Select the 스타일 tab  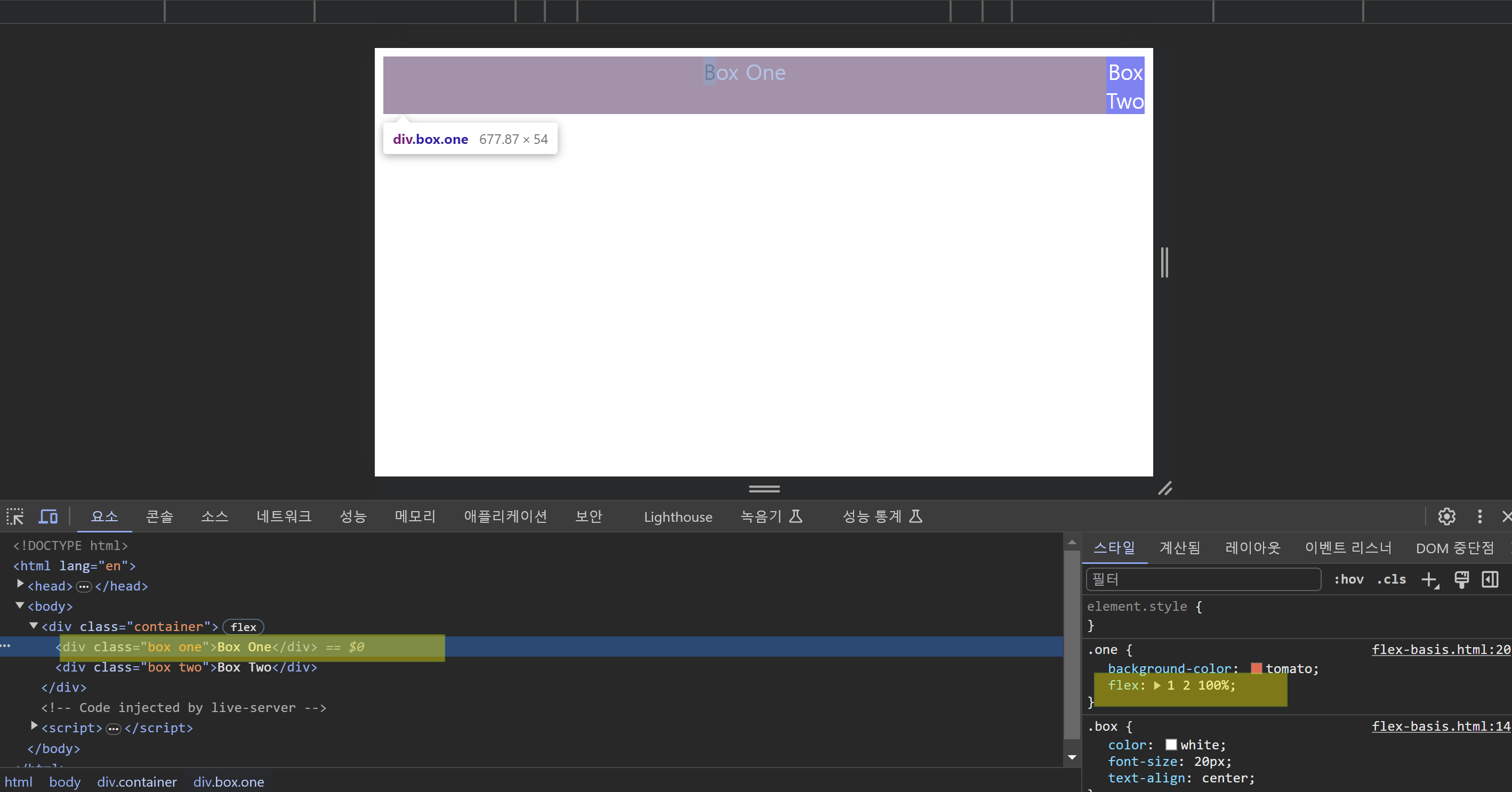click(1114, 548)
